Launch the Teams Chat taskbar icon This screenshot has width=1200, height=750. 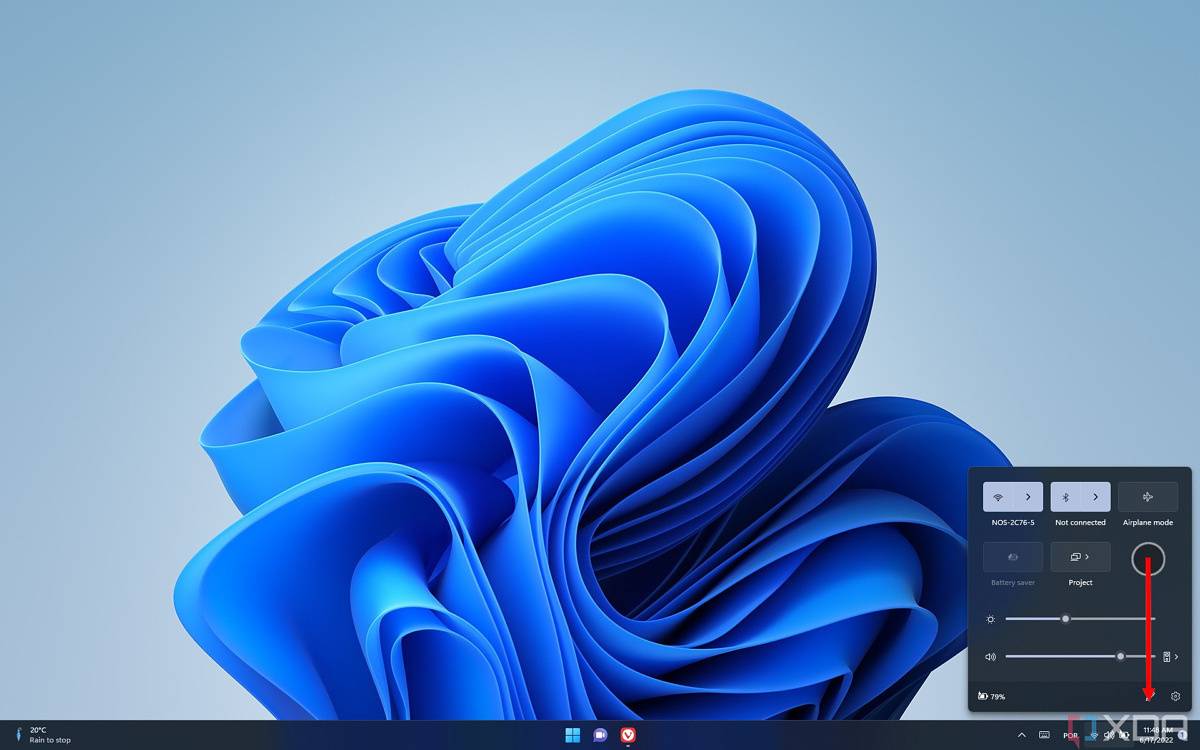click(600, 735)
